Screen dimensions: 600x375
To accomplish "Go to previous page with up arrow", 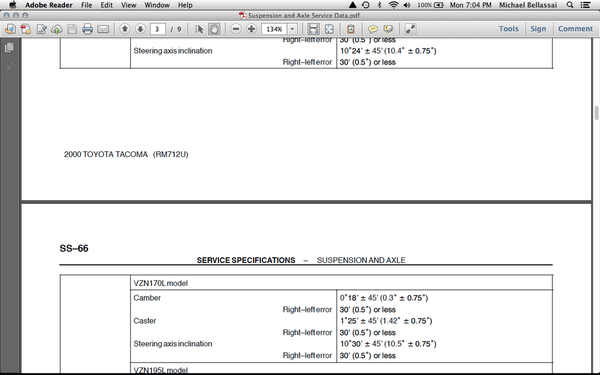I will (125, 29).
